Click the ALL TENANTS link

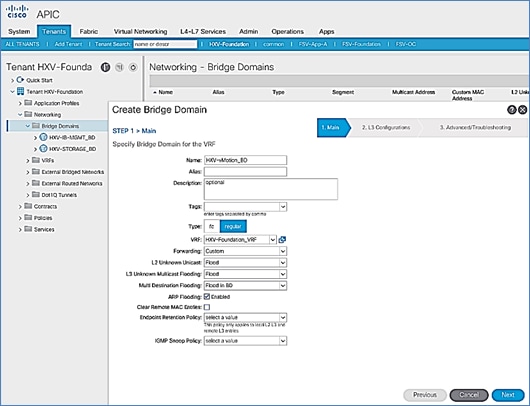22,44
